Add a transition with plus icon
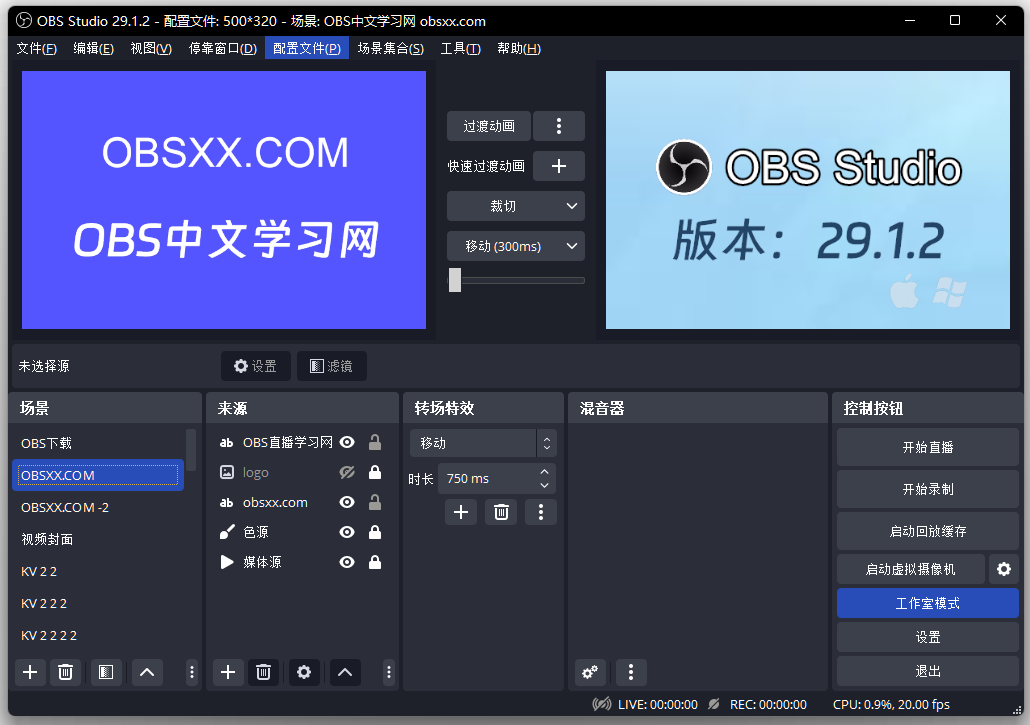Screen dimensions: 1030x725 (x=461, y=512)
